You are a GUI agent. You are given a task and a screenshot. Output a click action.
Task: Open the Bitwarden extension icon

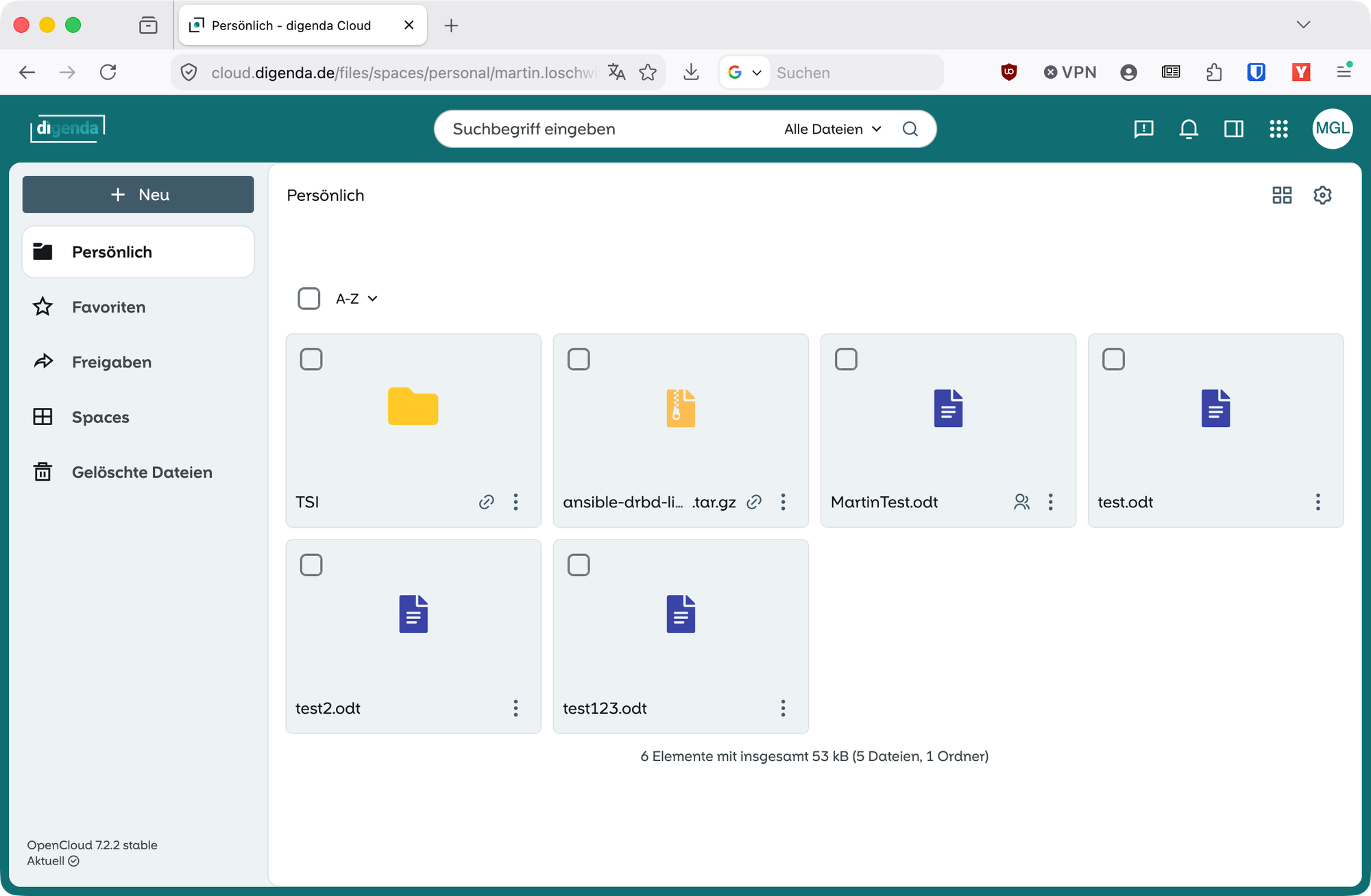pyautogui.click(x=1256, y=72)
